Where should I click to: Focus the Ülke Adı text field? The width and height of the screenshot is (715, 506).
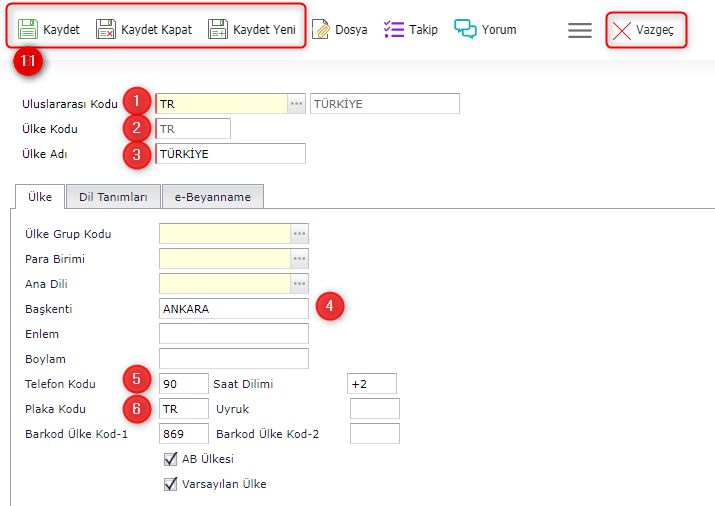[x=230, y=154]
